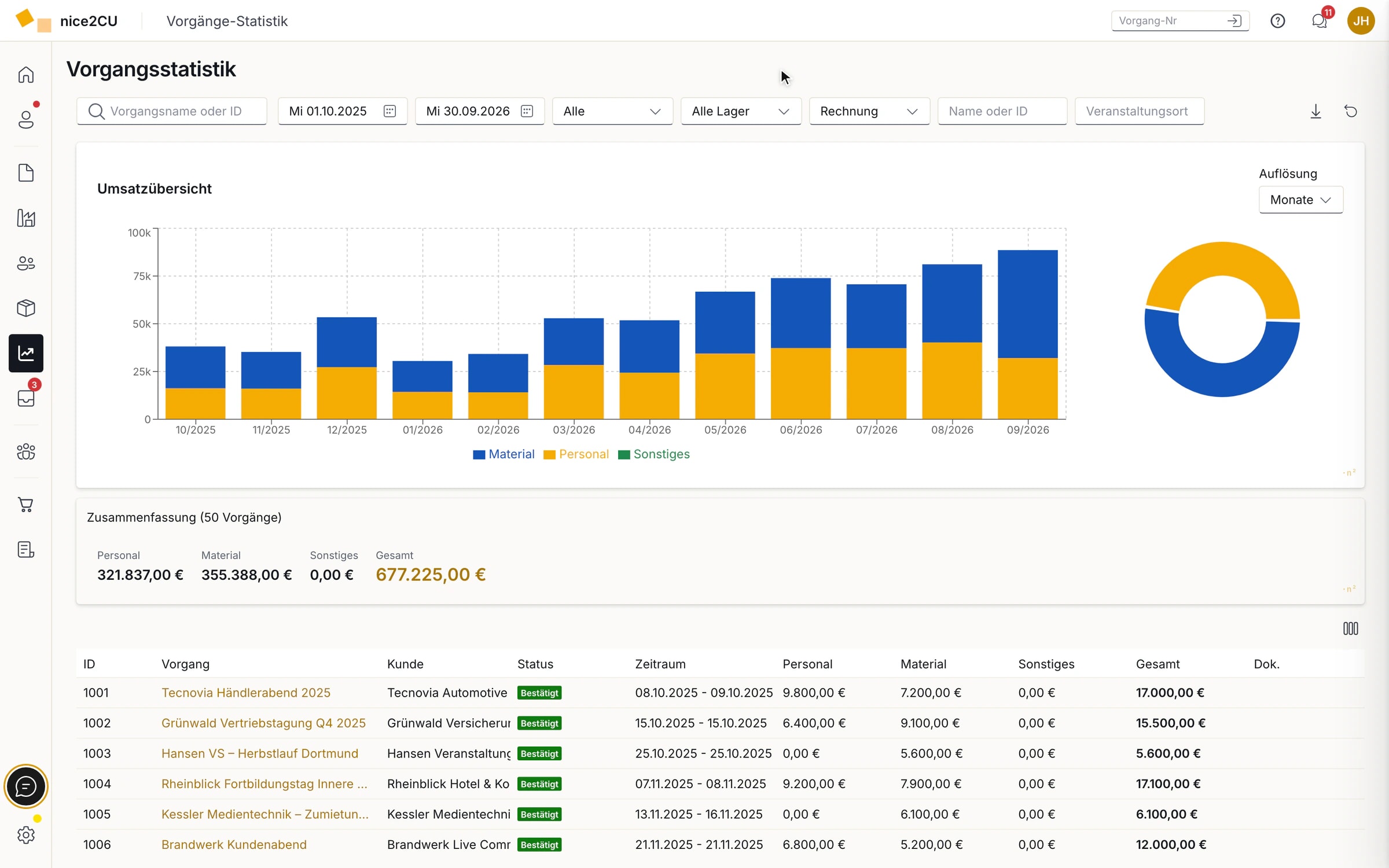This screenshot has width=1389, height=868.
Task: Focus the Veranstaltungsort filter field
Action: (x=1140, y=111)
